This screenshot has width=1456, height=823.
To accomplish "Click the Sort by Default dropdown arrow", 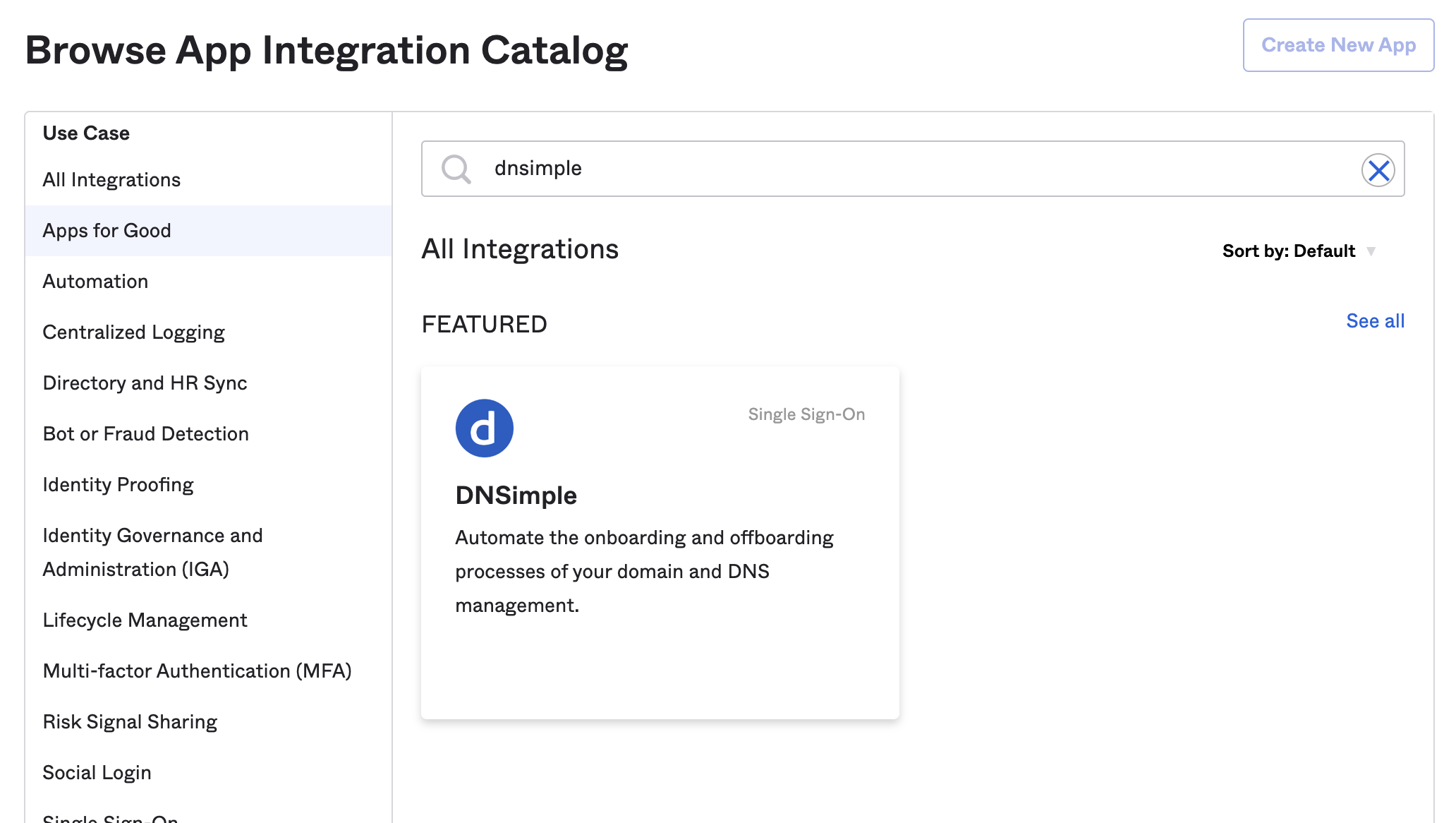I will (1374, 251).
